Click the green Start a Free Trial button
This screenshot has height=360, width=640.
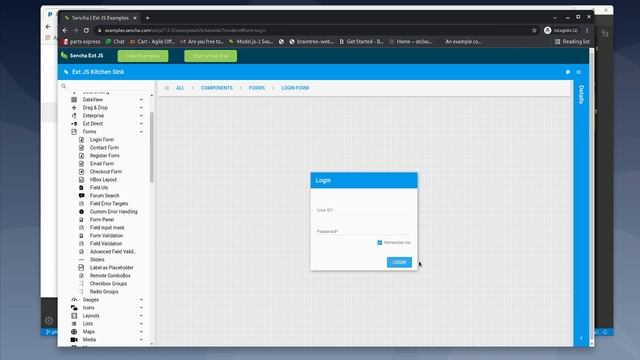point(211,56)
